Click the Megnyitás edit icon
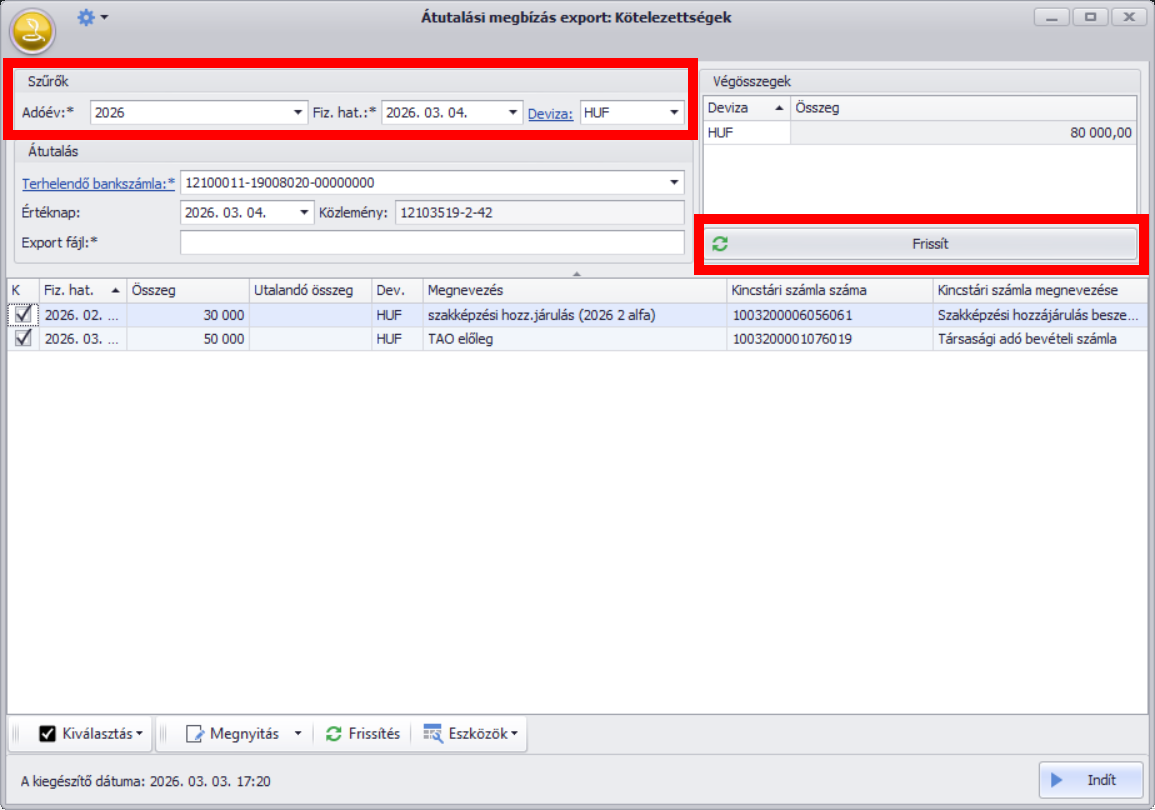The width and height of the screenshot is (1155, 810). pyautogui.click(x=195, y=734)
